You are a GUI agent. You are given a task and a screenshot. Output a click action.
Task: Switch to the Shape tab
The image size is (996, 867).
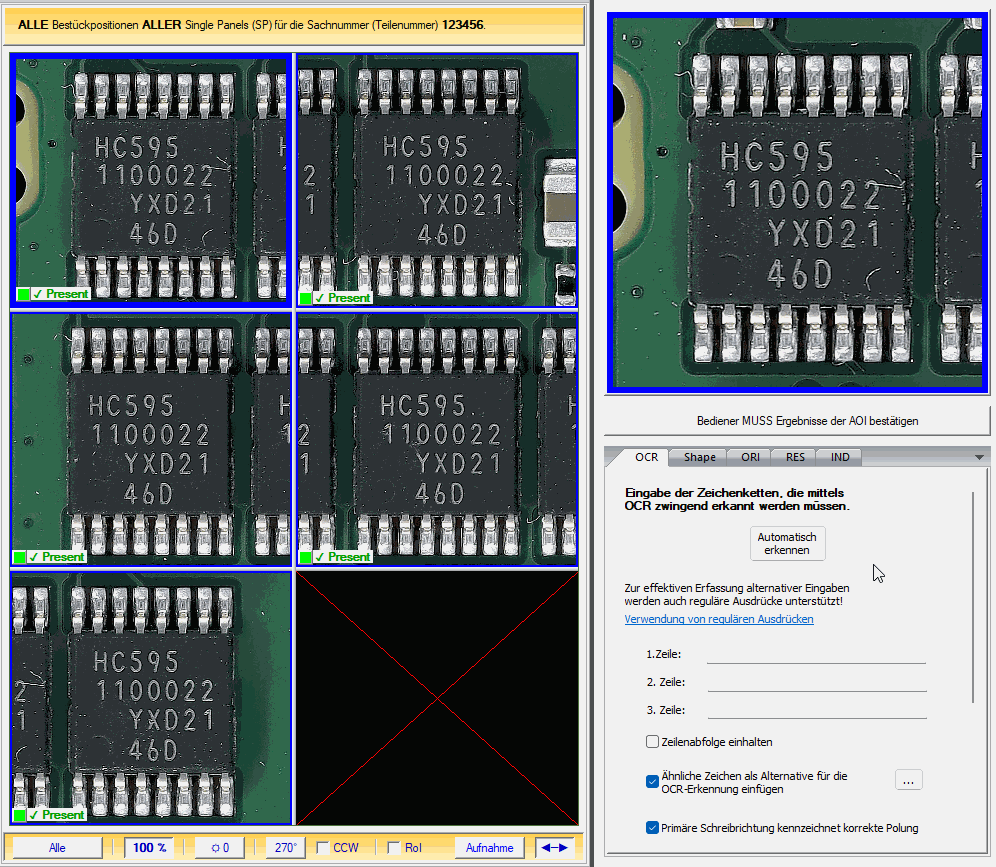point(699,457)
